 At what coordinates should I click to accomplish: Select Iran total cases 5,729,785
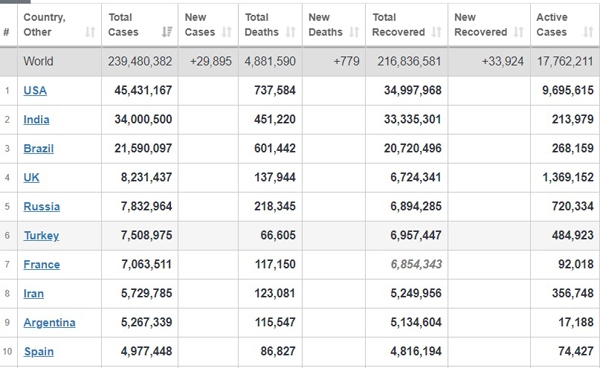point(147,293)
